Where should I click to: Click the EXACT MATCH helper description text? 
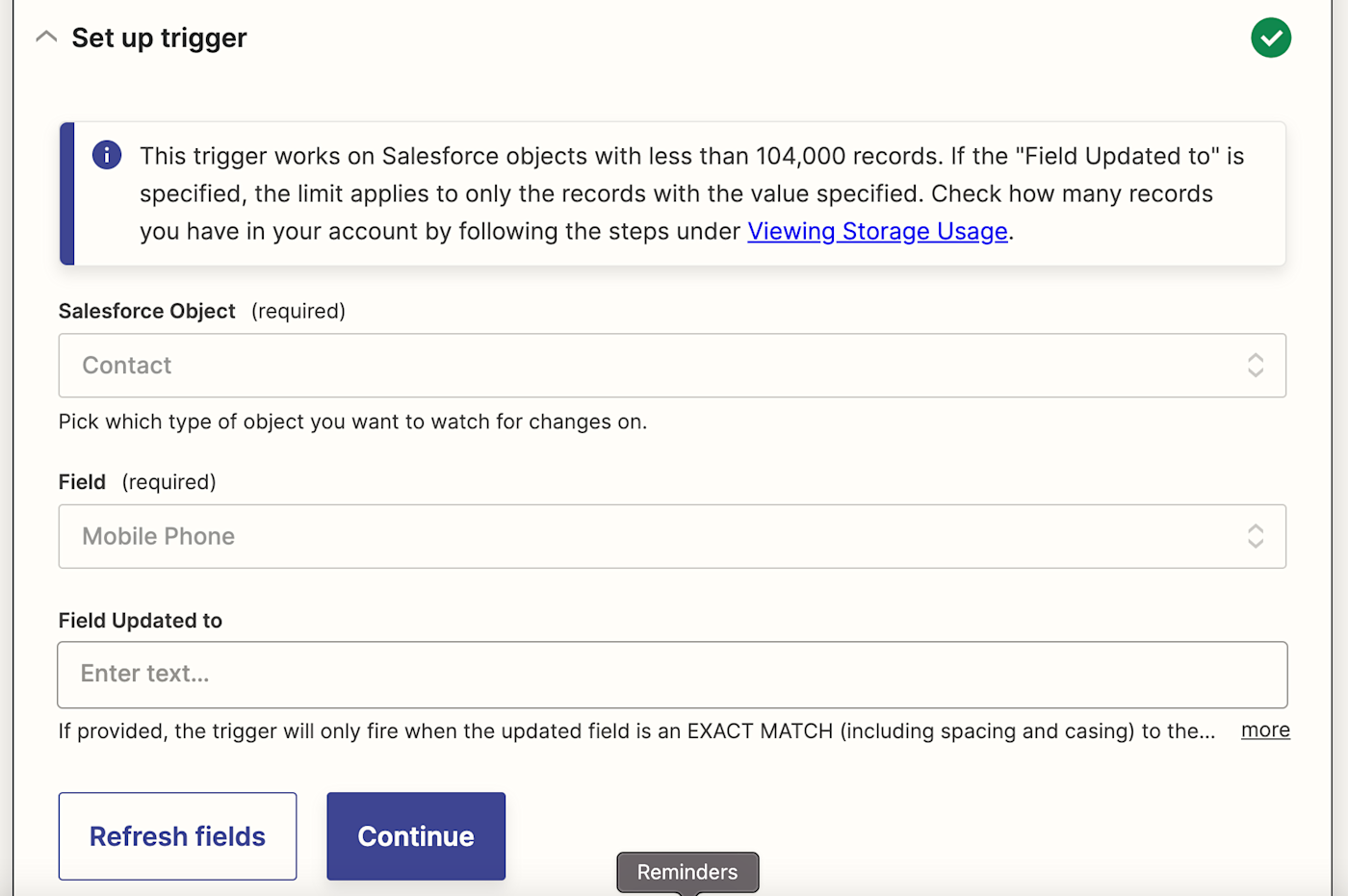coord(636,731)
